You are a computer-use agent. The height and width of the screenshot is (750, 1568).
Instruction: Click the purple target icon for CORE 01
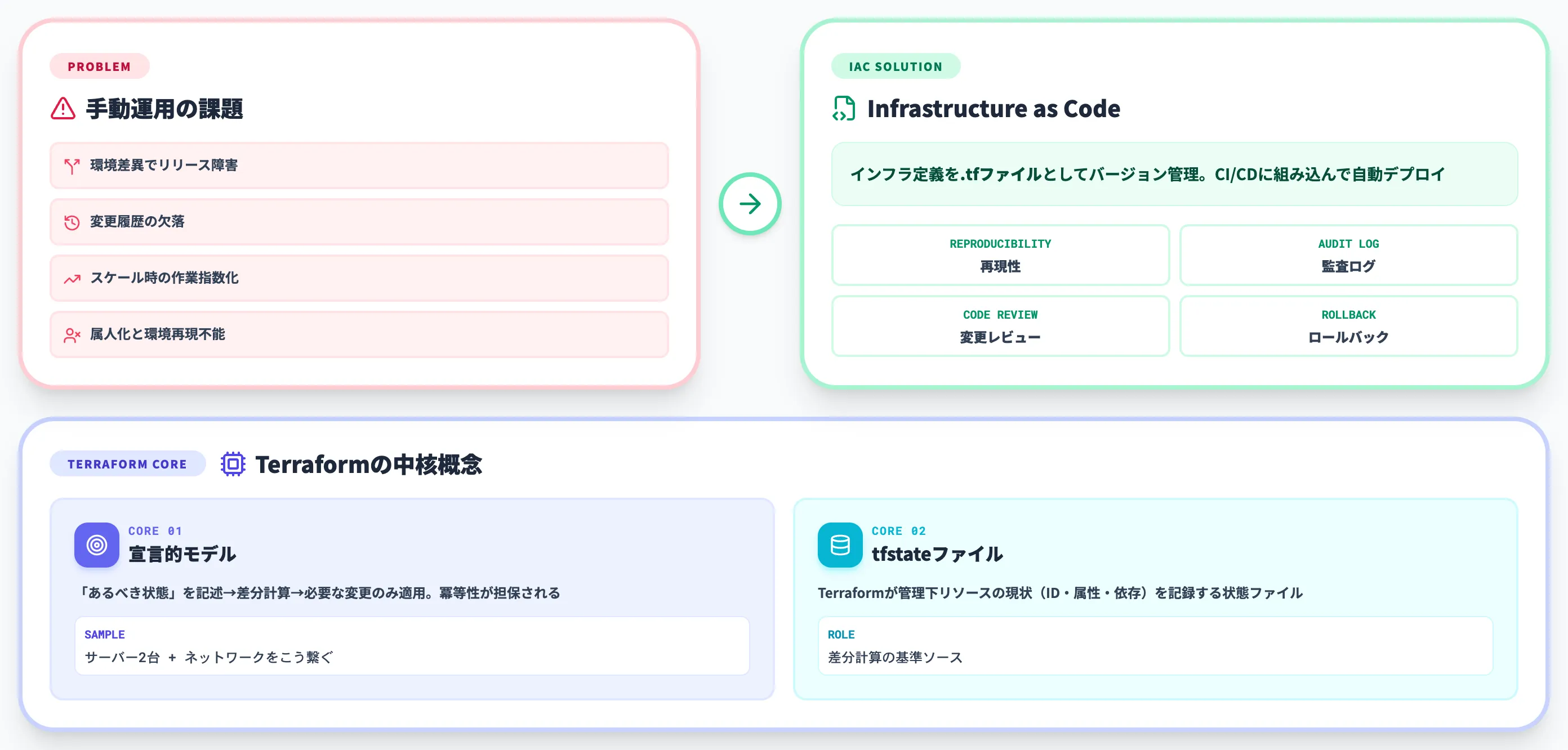(x=97, y=545)
